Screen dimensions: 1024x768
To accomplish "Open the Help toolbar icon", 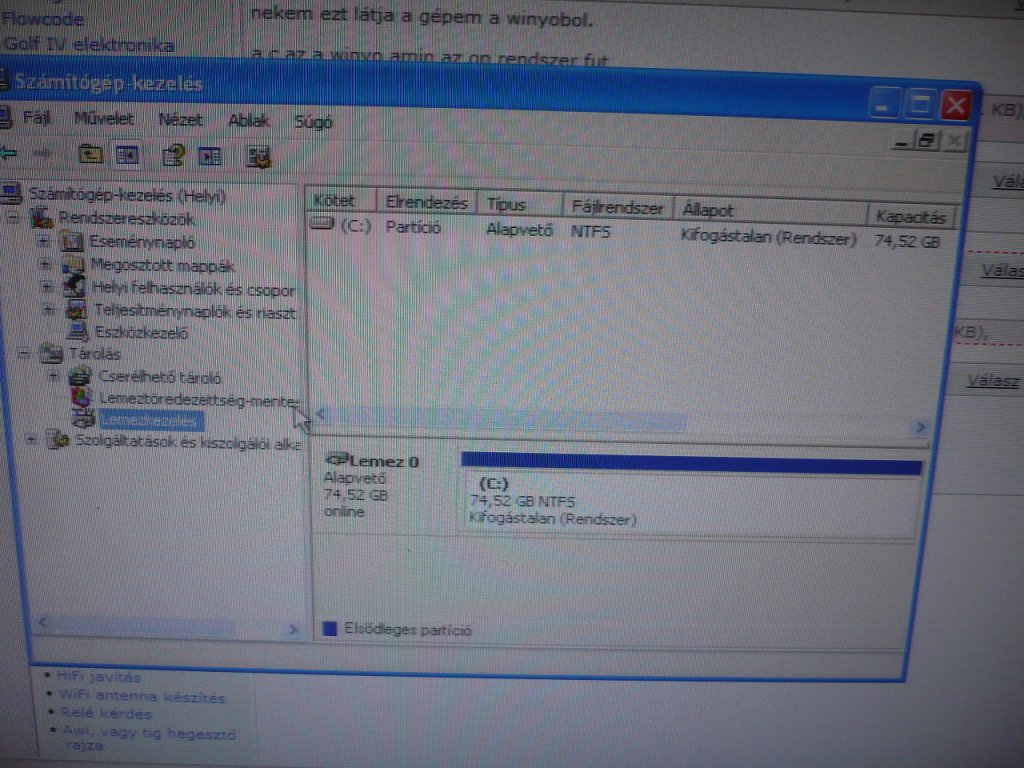I will point(174,155).
